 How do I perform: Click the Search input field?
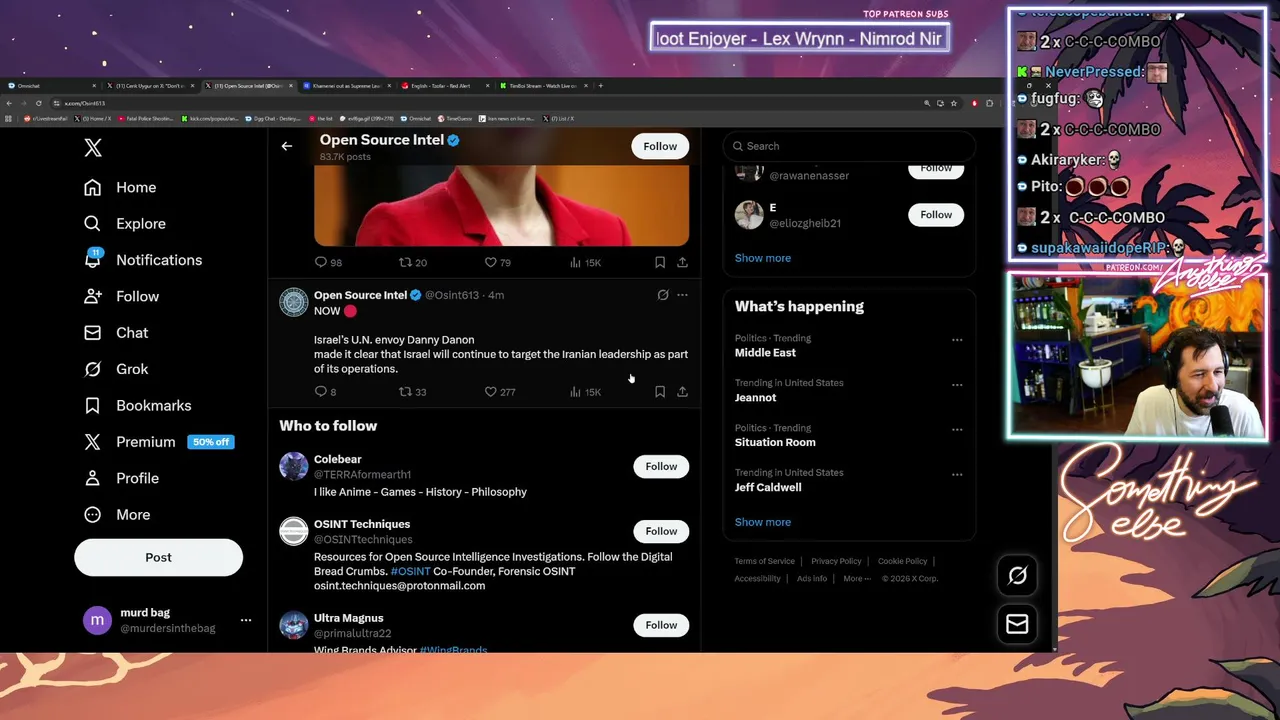click(x=849, y=146)
